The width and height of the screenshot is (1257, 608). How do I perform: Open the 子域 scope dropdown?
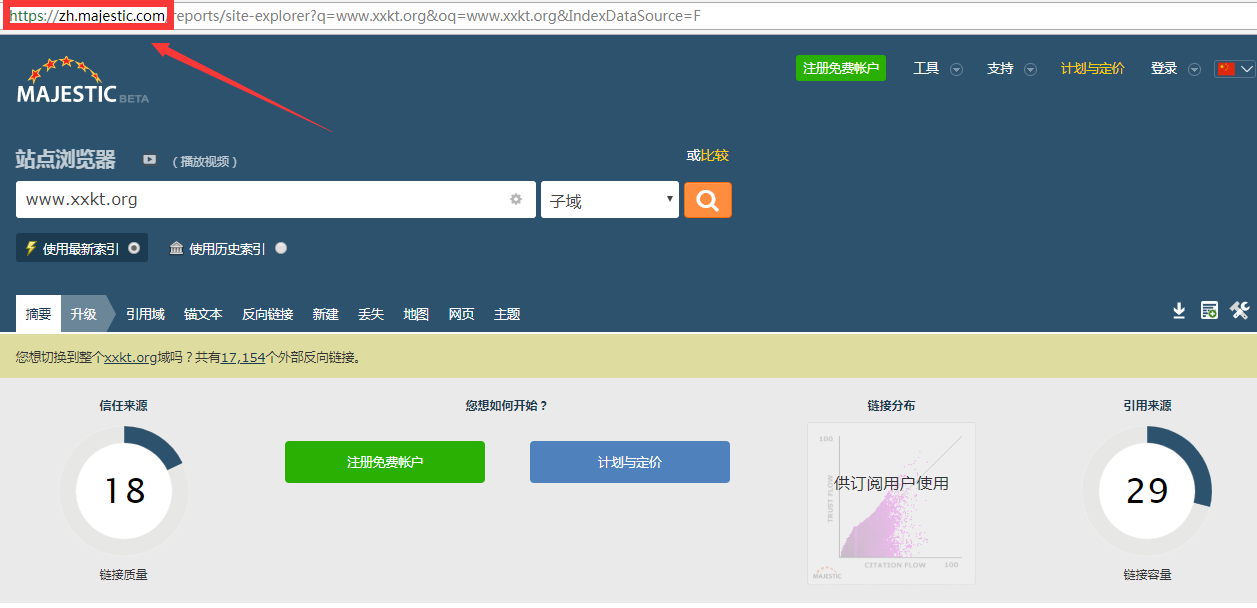pyautogui.click(x=609, y=200)
